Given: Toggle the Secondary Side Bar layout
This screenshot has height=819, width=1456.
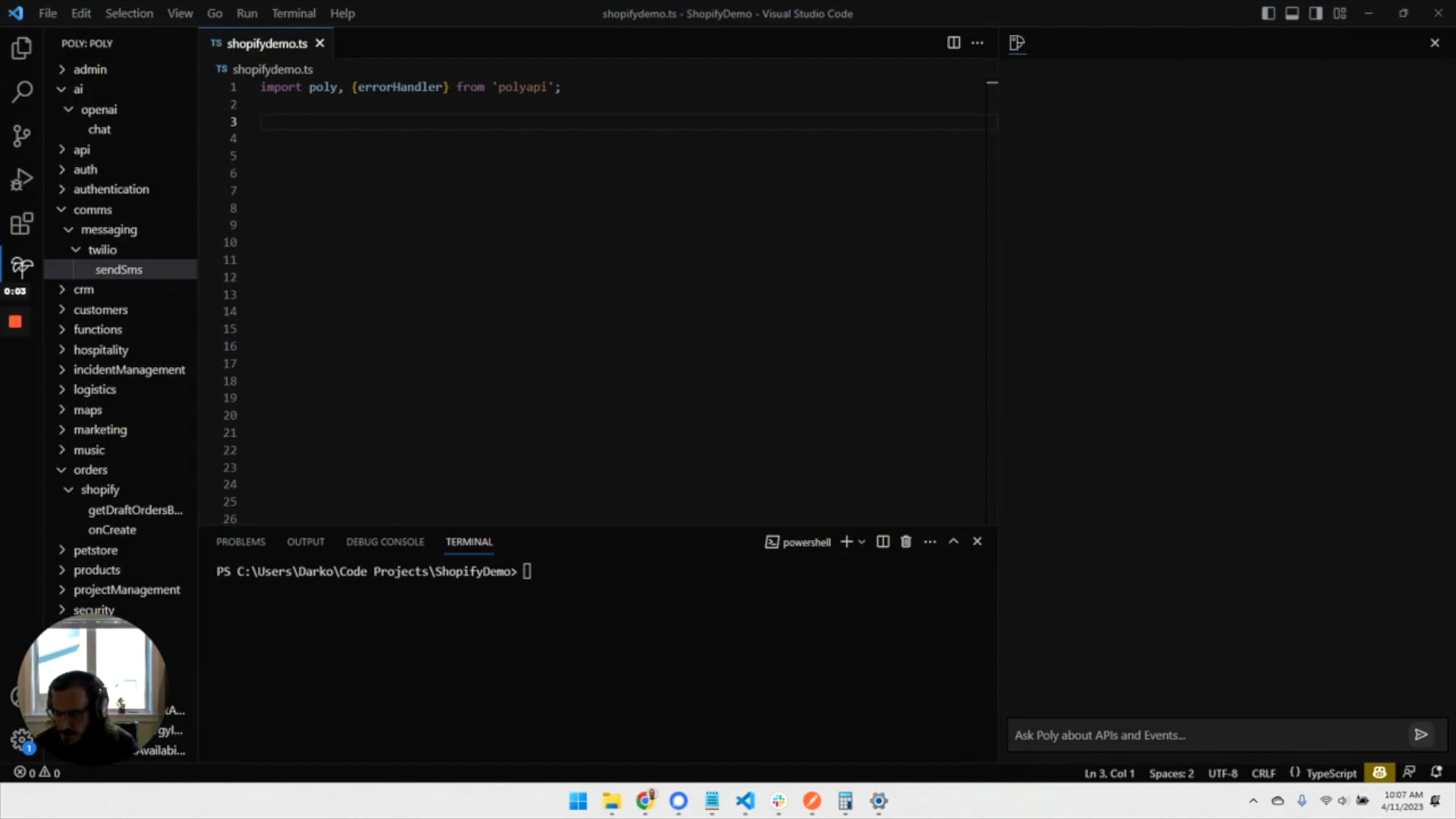Looking at the screenshot, I should (x=1315, y=13).
